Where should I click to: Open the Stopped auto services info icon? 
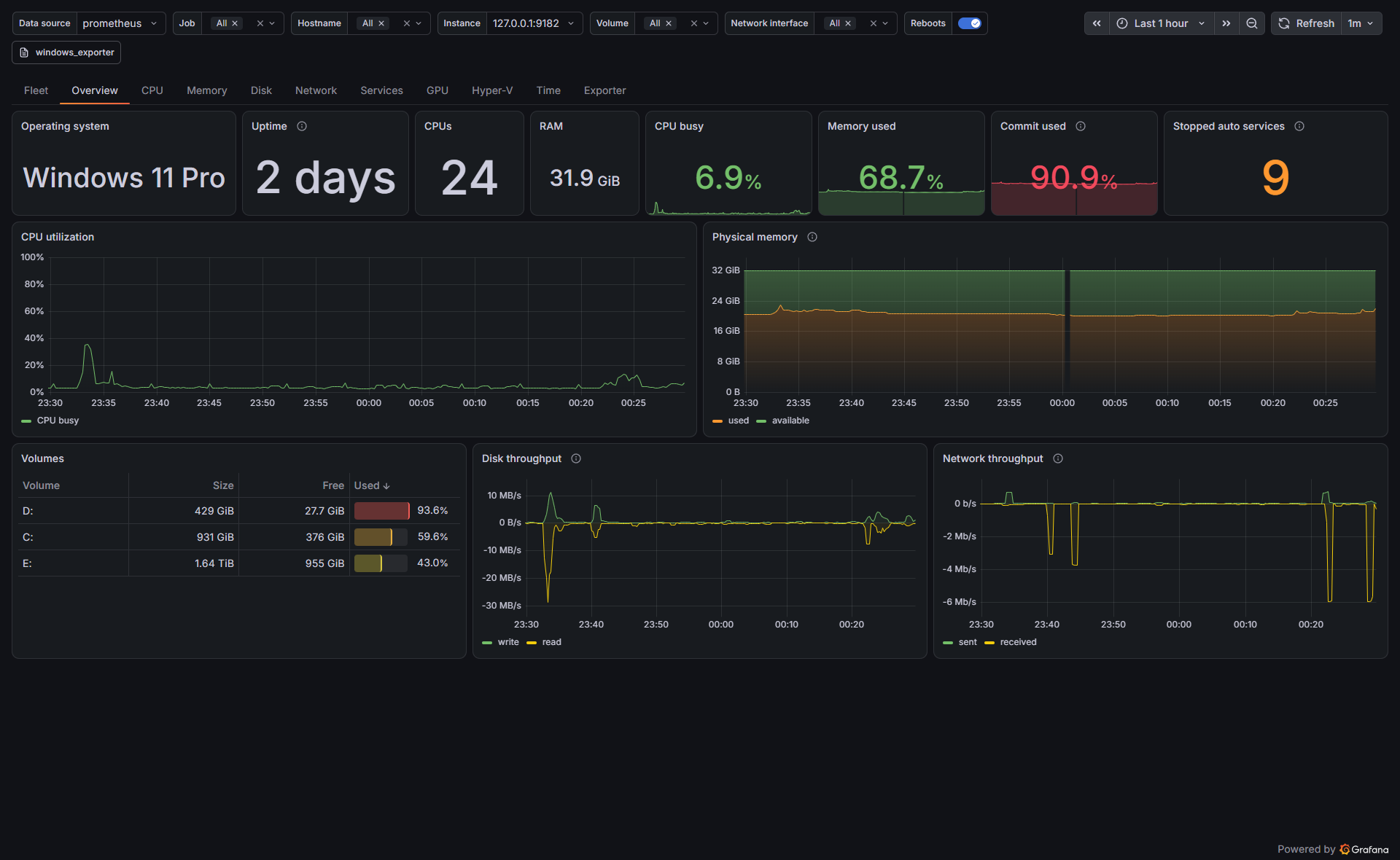point(1299,126)
